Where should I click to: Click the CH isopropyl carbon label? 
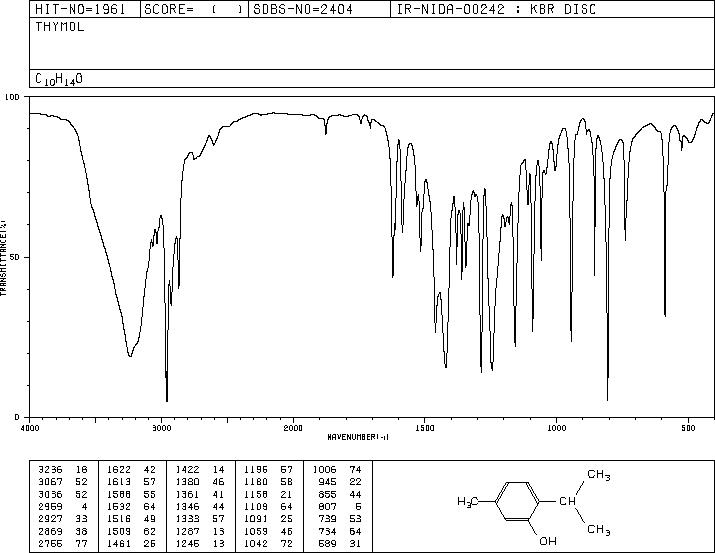tap(567, 501)
